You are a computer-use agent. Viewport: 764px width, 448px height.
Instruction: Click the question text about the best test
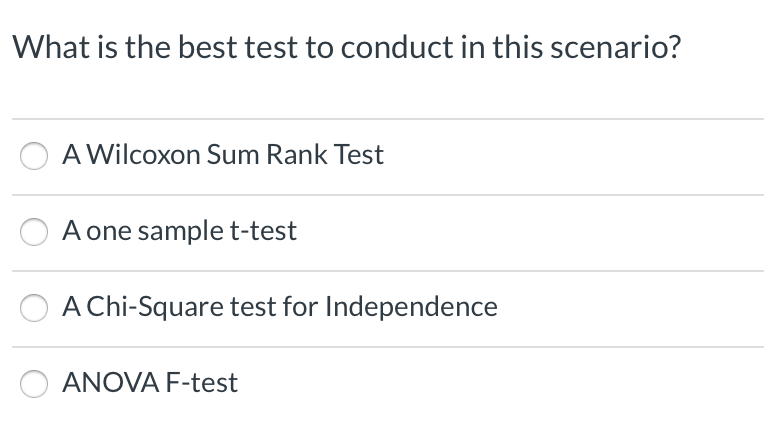347,47
